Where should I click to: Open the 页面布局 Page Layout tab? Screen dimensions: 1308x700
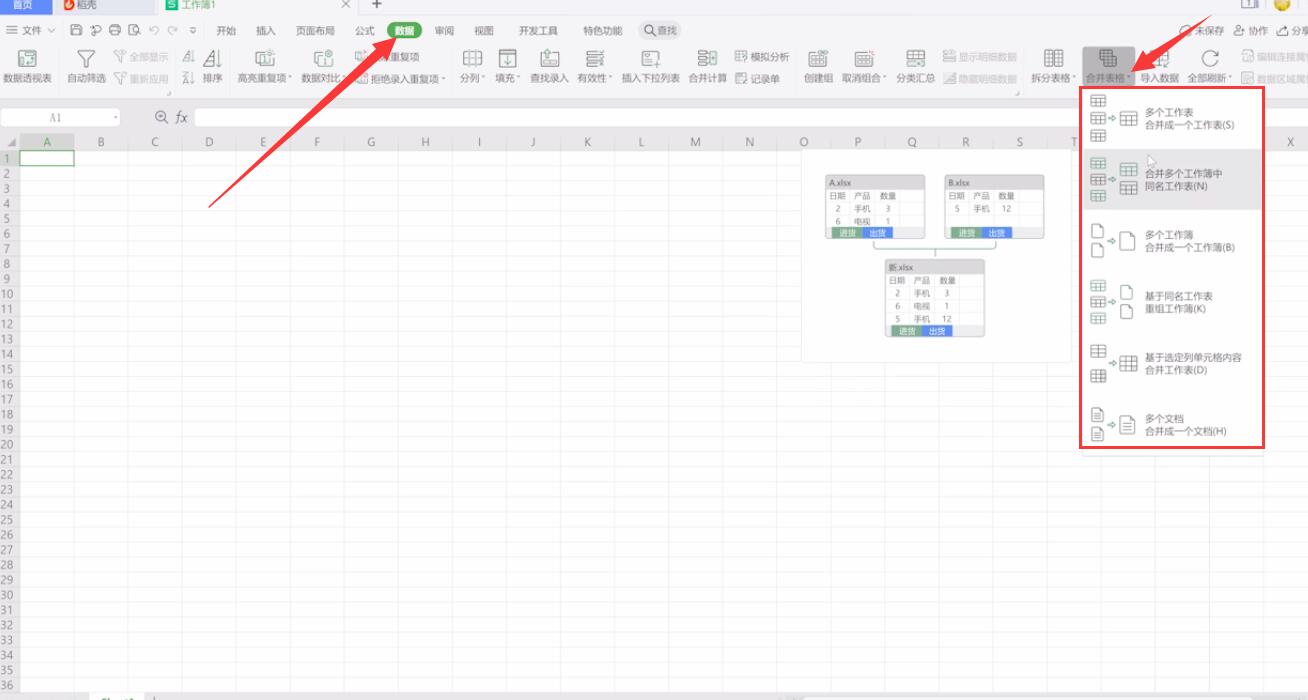pyautogui.click(x=315, y=31)
